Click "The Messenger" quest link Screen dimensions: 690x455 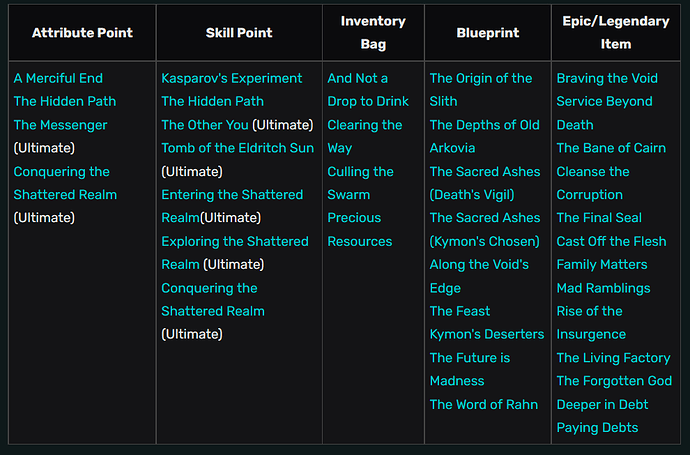pos(60,125)
